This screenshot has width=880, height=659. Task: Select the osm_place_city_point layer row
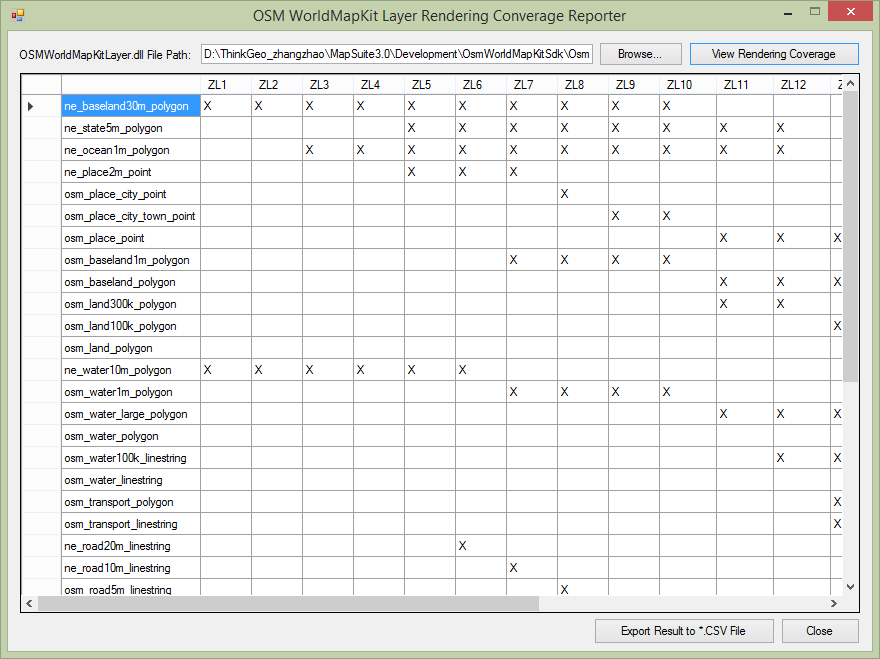tap(130, 194)
